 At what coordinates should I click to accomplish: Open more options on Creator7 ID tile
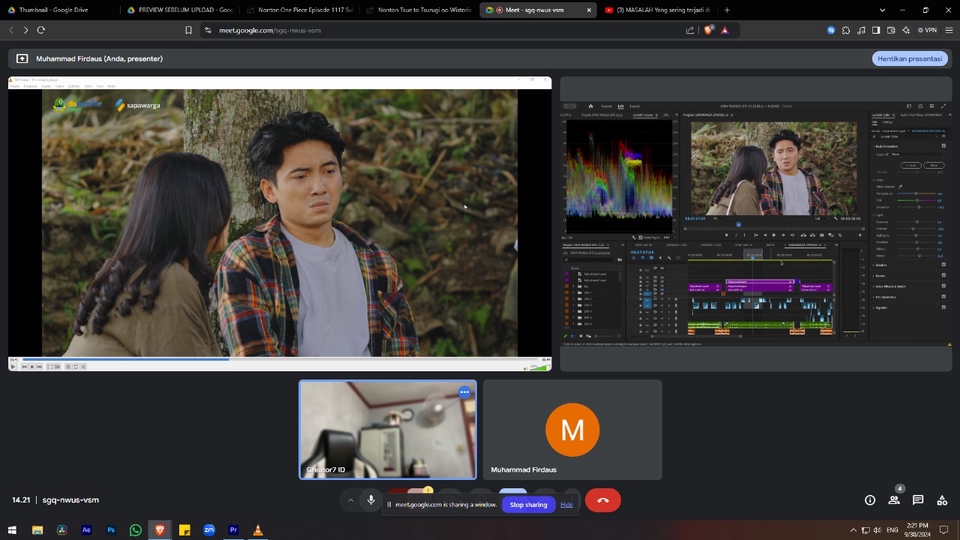click(x=465, y=392)
